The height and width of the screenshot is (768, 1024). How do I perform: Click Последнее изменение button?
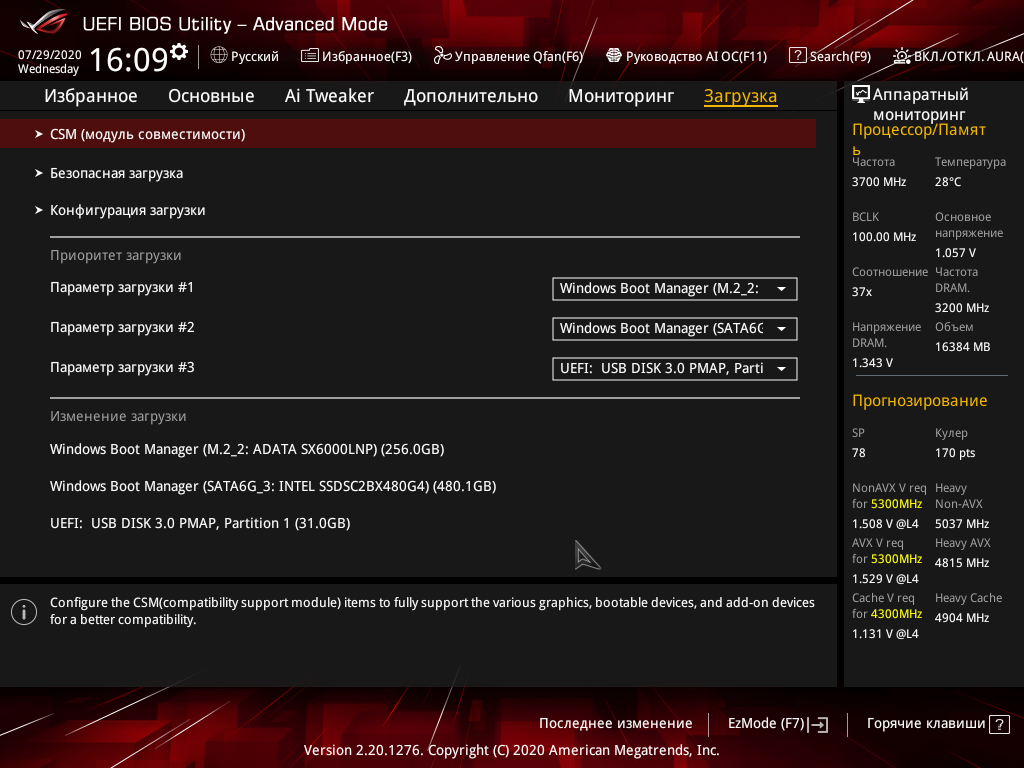click(615, 724)
